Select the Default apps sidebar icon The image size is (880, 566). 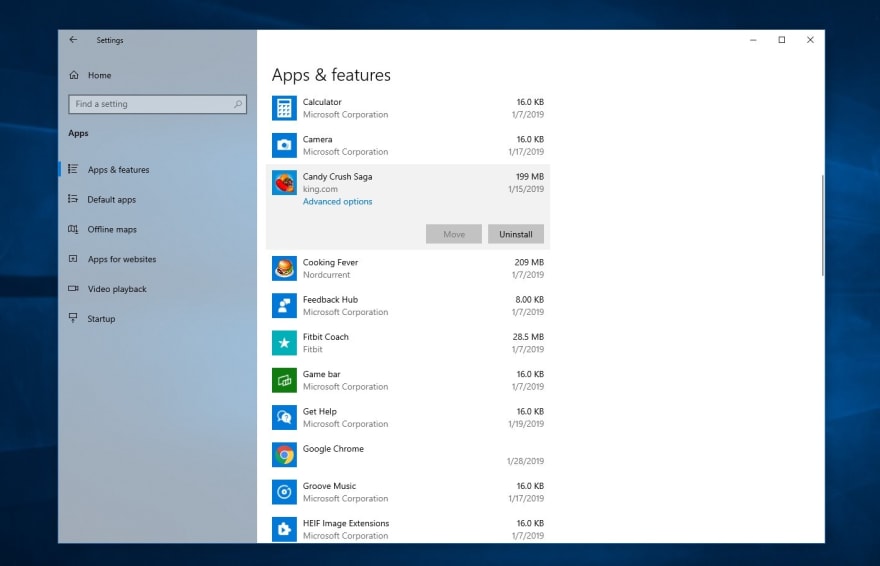click(x=73, y=199)
